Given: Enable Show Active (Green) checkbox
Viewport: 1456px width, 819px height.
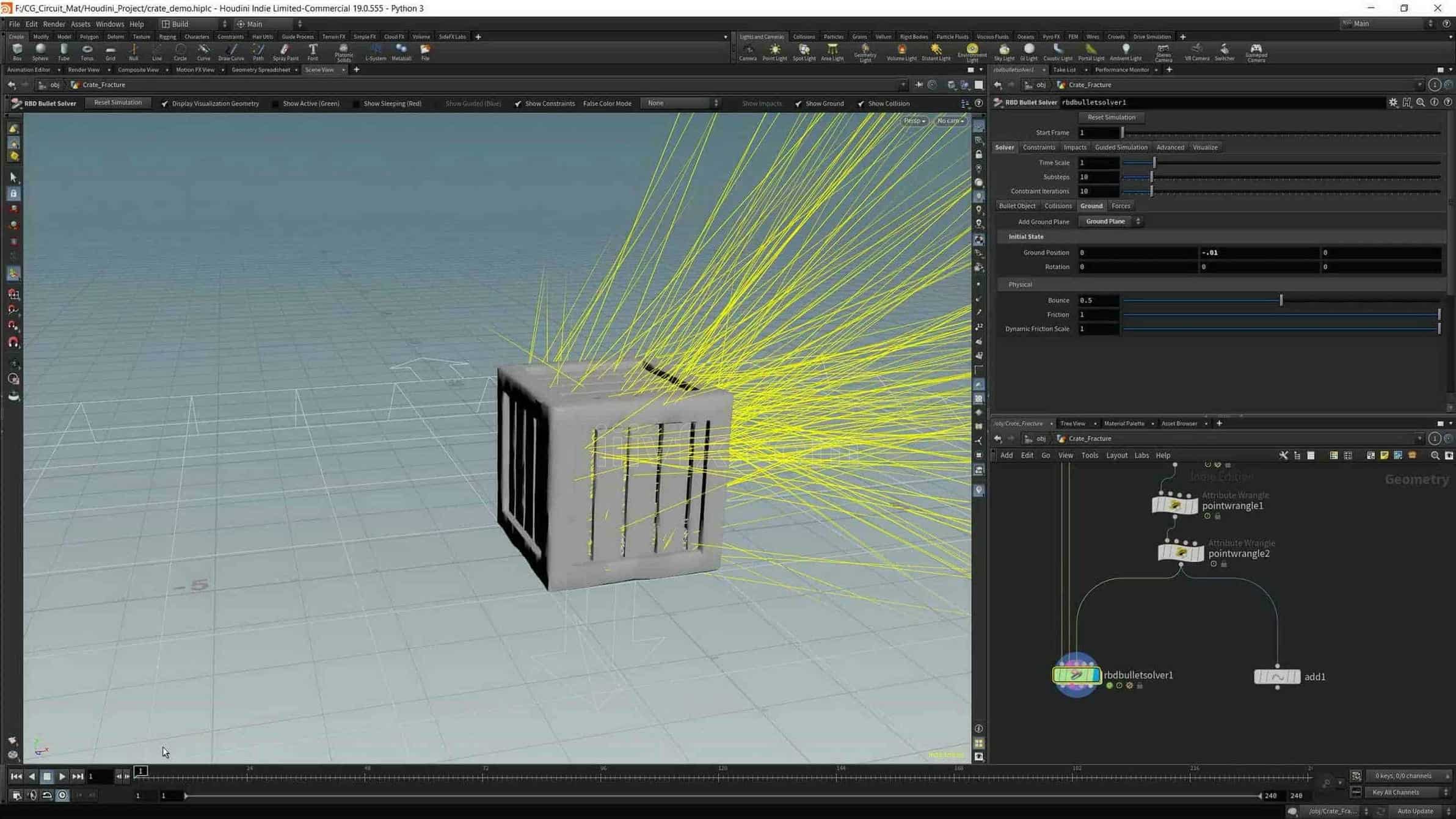Looking at the screenshot, I should tap(276, 103).
